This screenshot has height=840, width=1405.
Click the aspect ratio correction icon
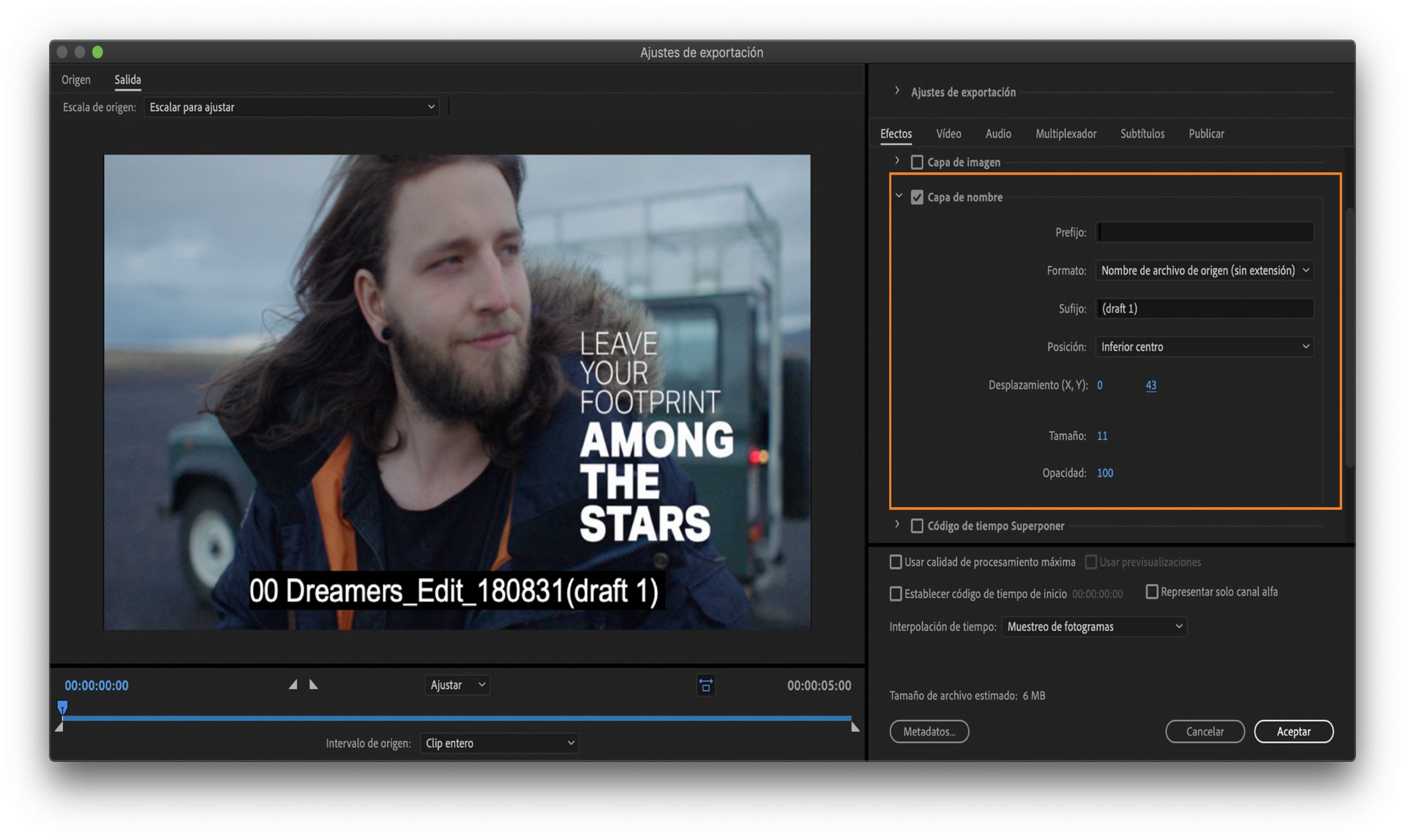tap(705, 686)
